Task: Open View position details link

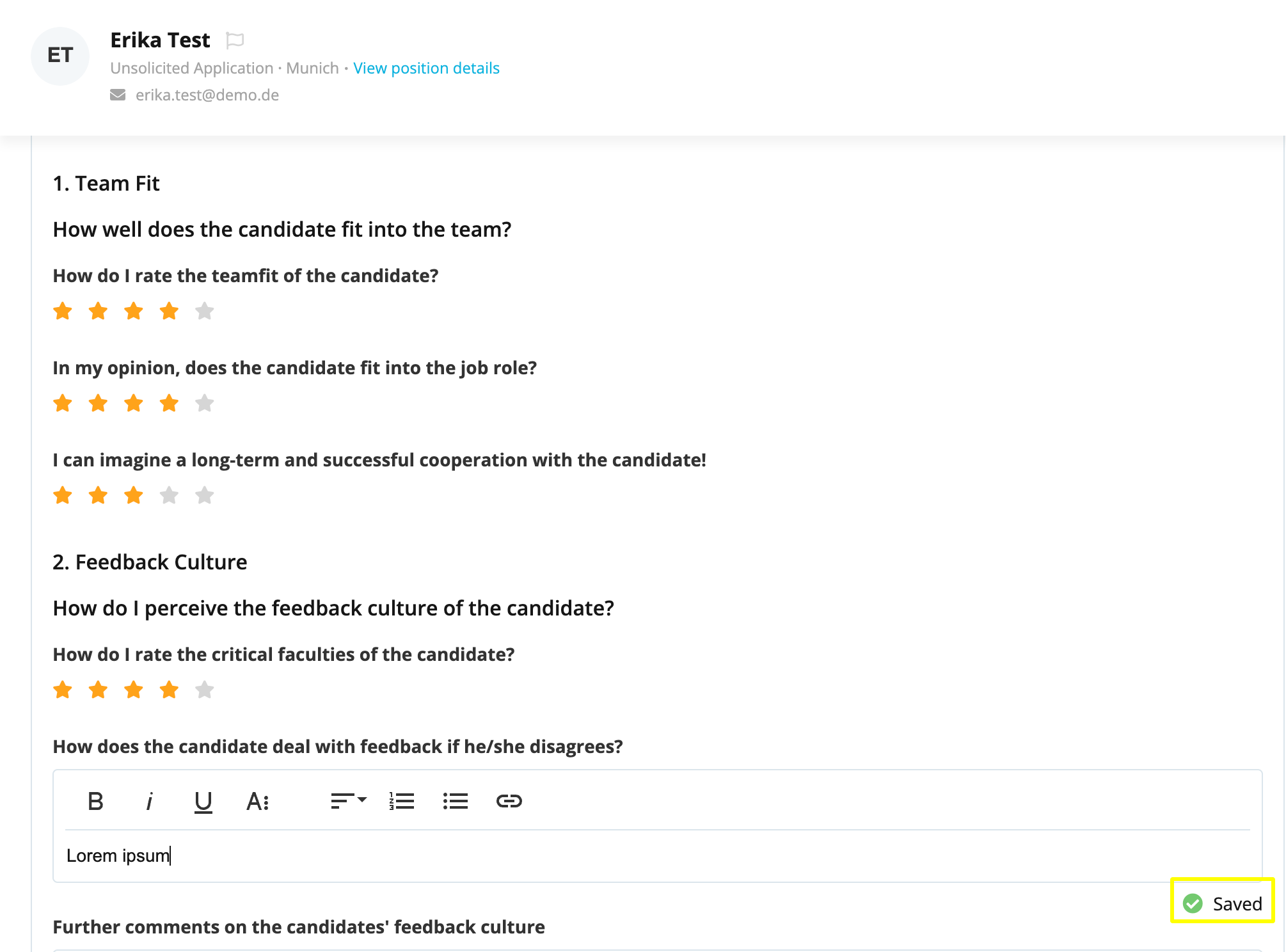Action: pos(426,68)
